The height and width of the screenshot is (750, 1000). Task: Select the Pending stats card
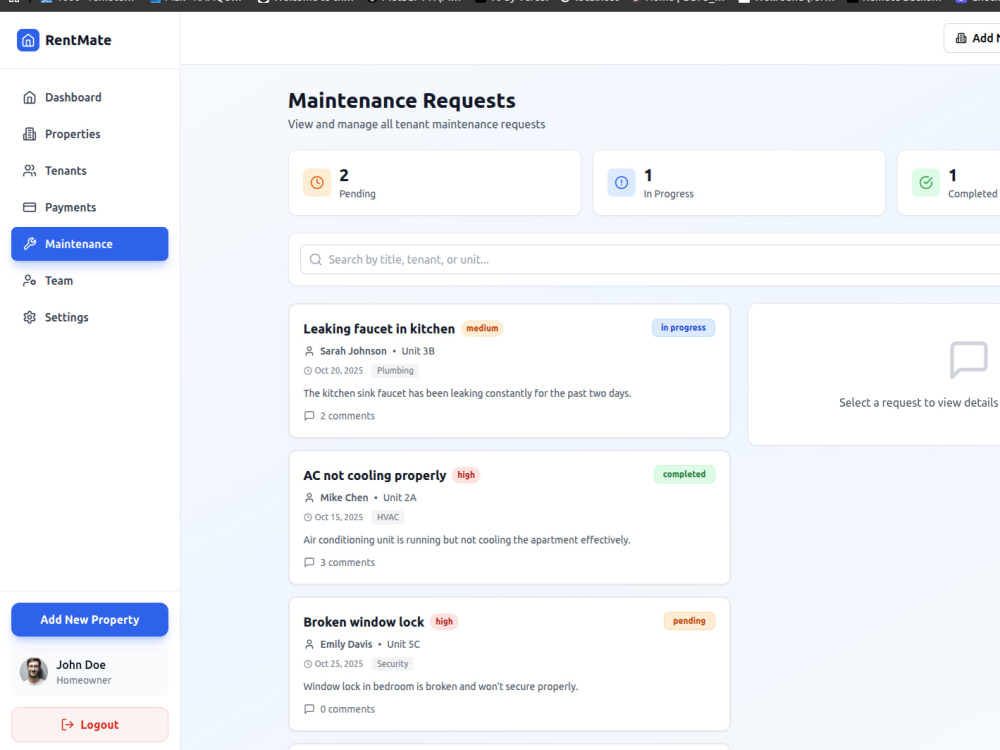pyautogui.click(x=435, y=182)
